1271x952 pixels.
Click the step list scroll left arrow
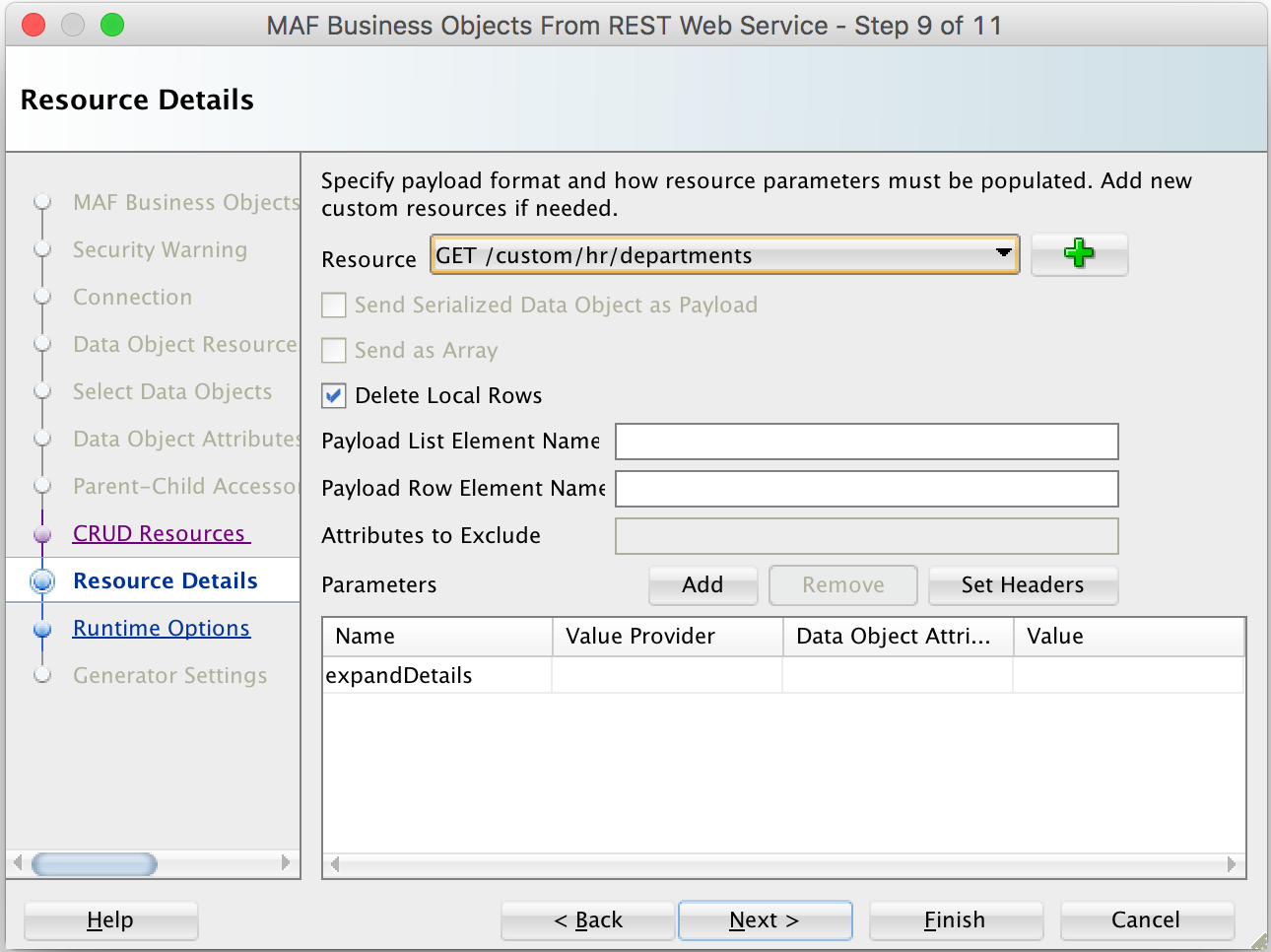pyautogui.click(x=17, y=863)
